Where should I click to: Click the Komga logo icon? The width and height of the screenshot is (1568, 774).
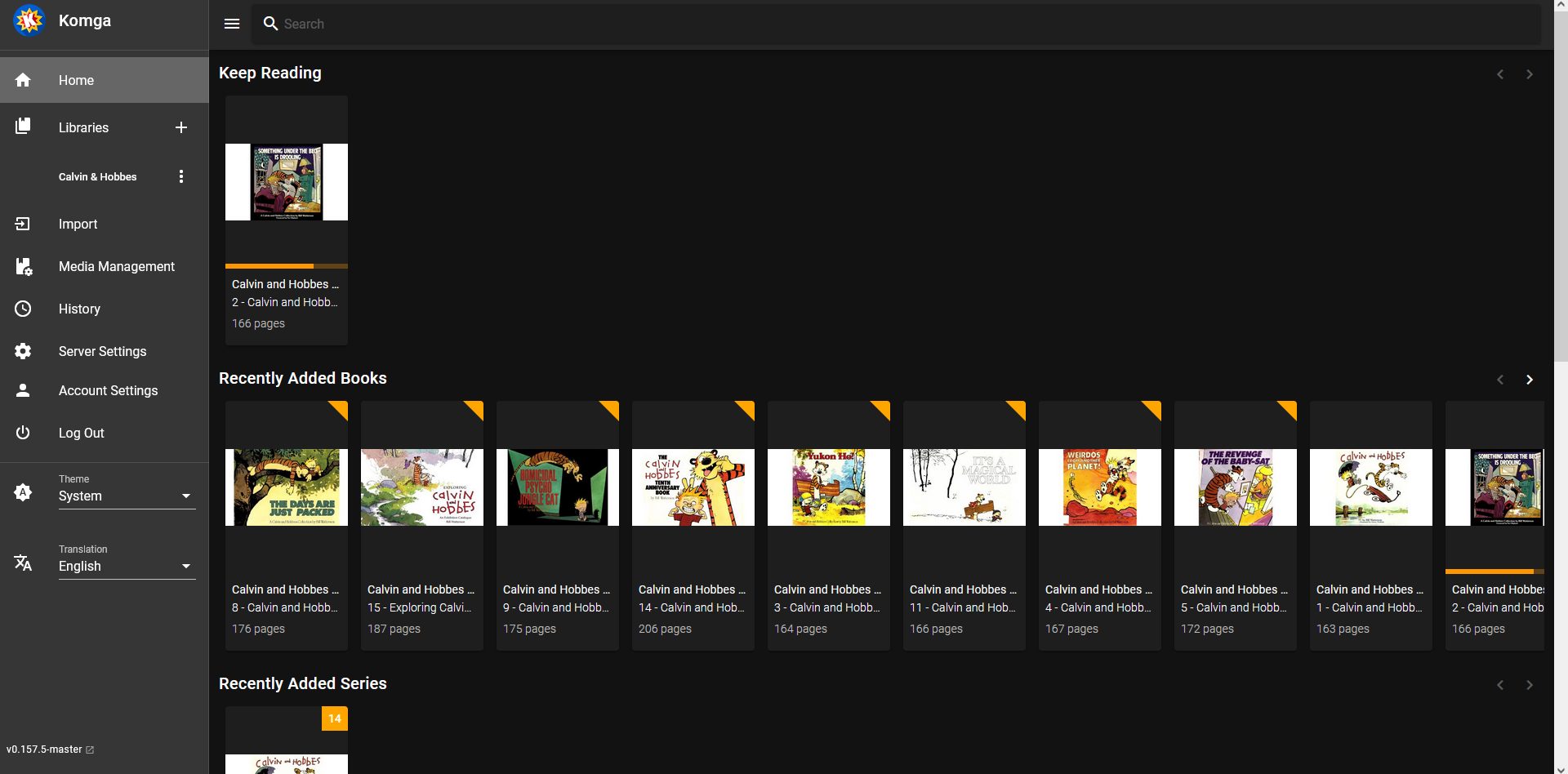29,20
